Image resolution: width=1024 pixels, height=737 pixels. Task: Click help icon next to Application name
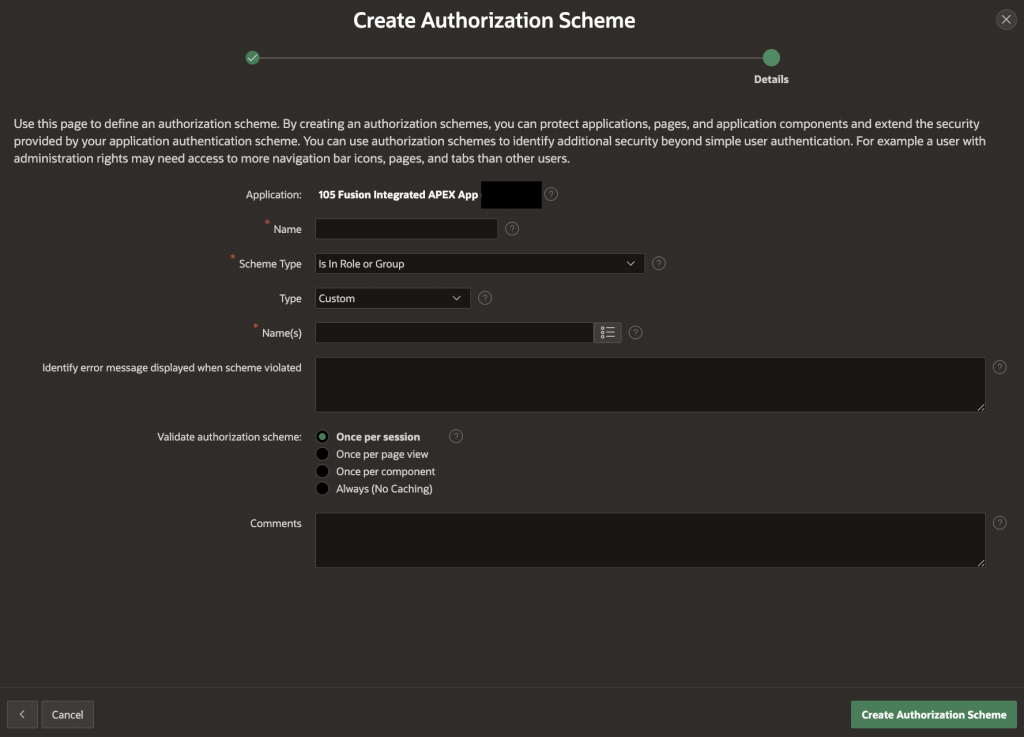[x=551, y=194]
